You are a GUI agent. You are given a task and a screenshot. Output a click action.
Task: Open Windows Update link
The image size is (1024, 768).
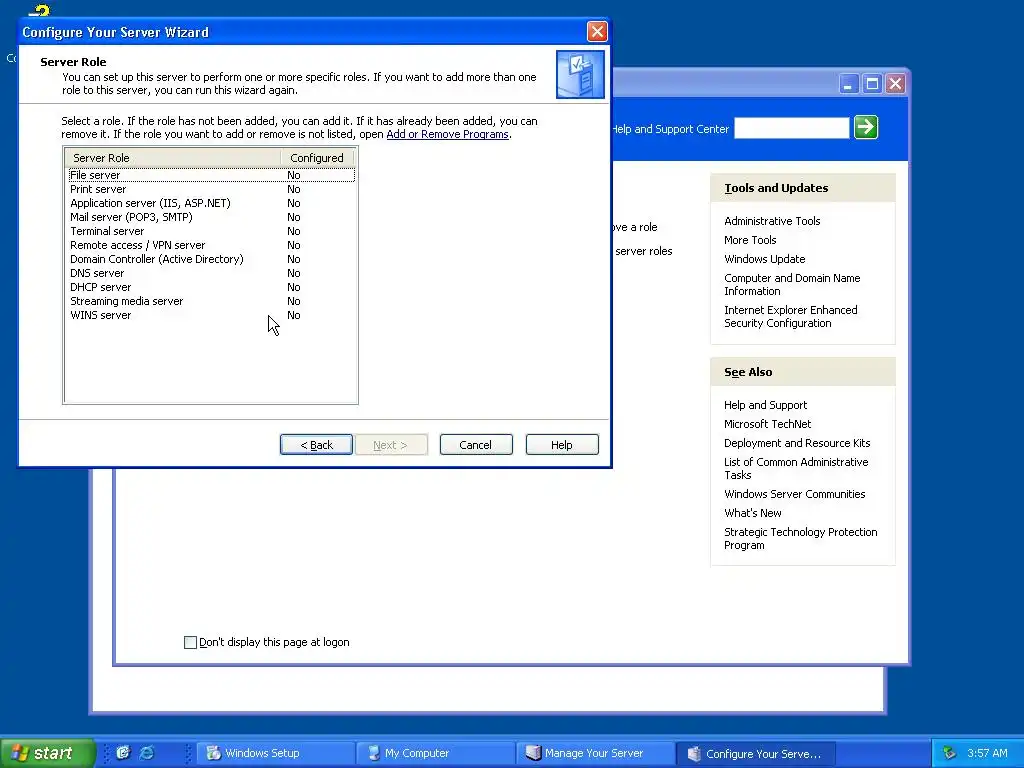764,259
